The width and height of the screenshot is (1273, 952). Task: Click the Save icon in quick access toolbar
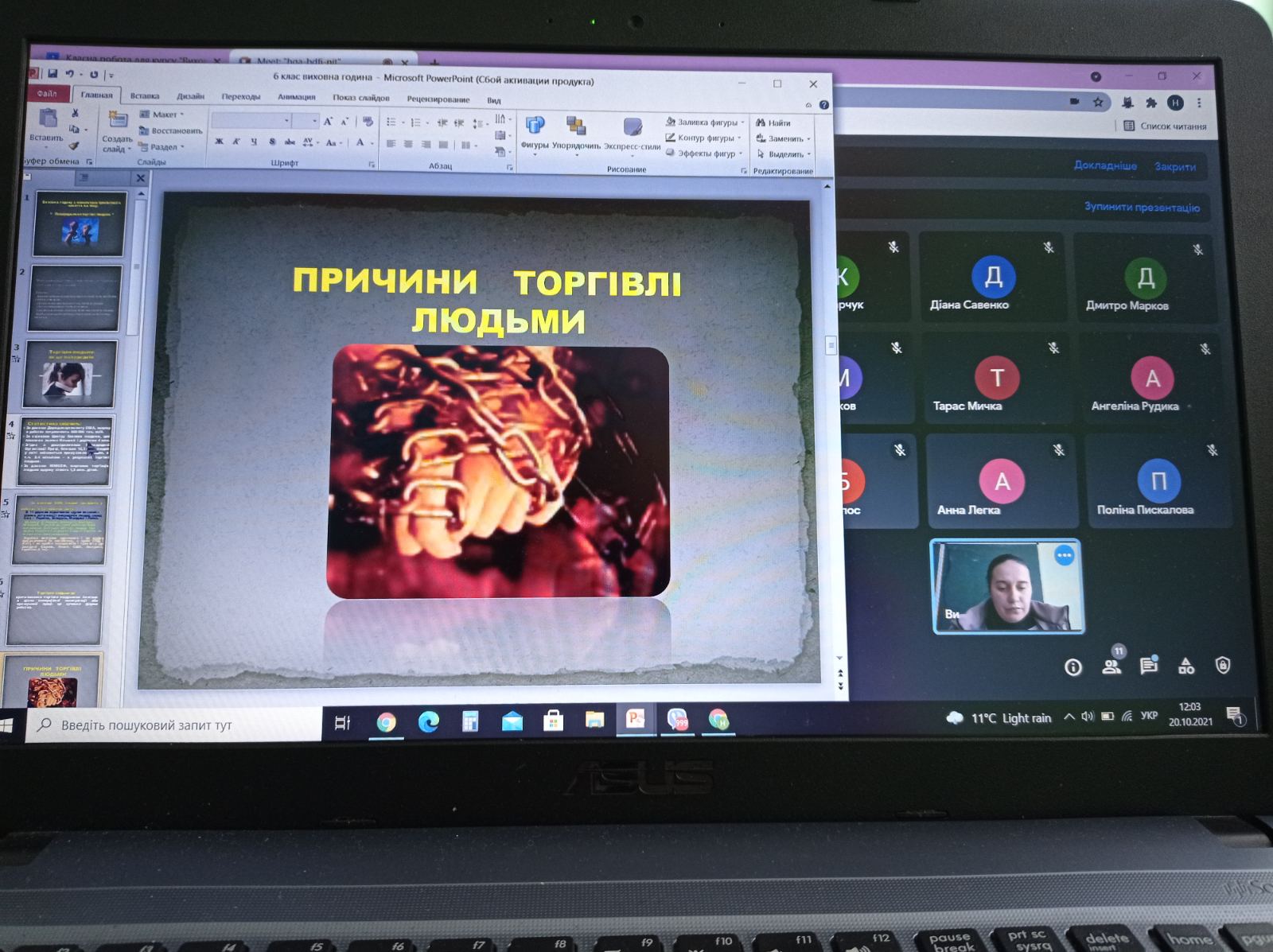point(53,74)
